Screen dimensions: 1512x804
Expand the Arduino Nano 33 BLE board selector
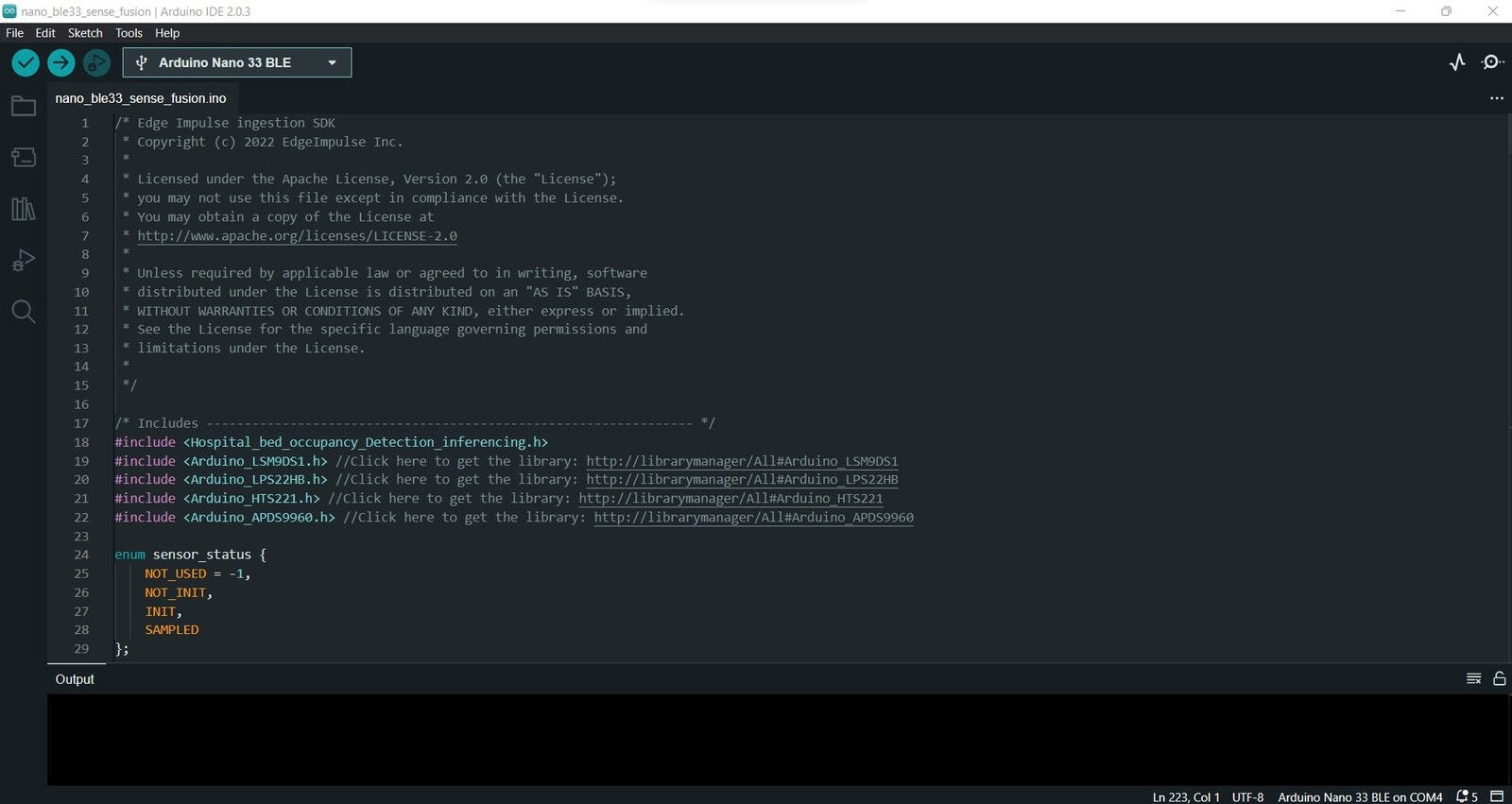(x=237, y=62)
